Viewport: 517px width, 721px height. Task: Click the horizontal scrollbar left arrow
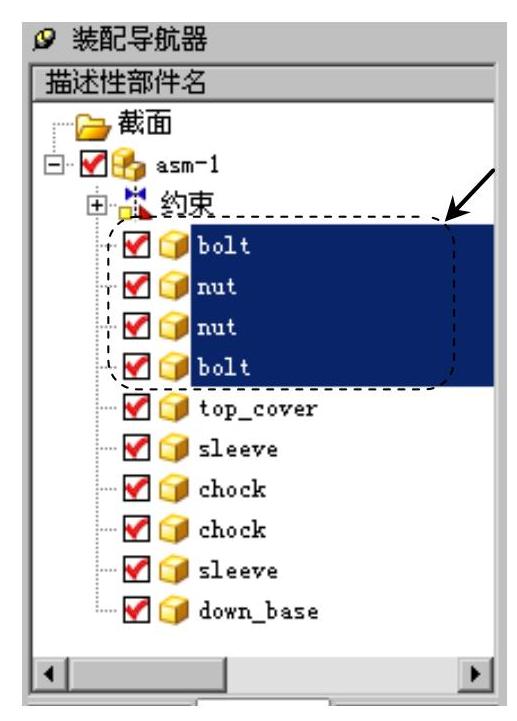coord(49,675)
